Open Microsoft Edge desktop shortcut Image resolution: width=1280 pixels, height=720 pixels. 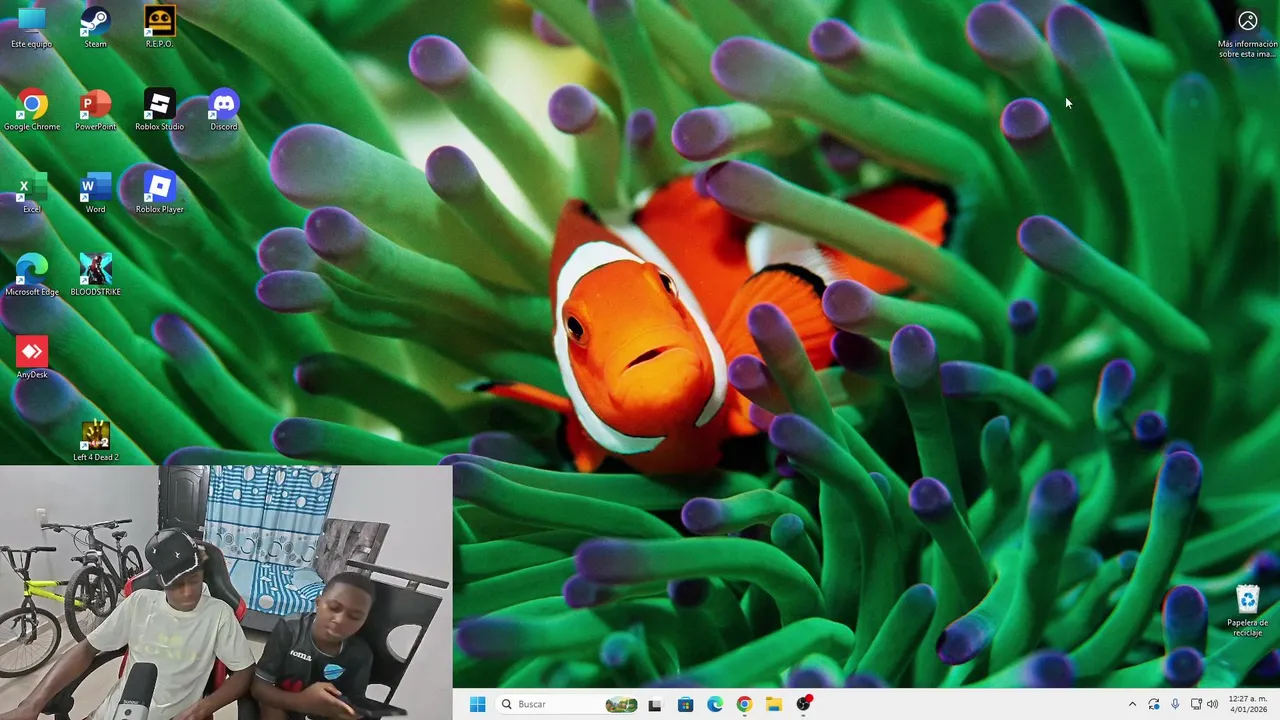32,275
